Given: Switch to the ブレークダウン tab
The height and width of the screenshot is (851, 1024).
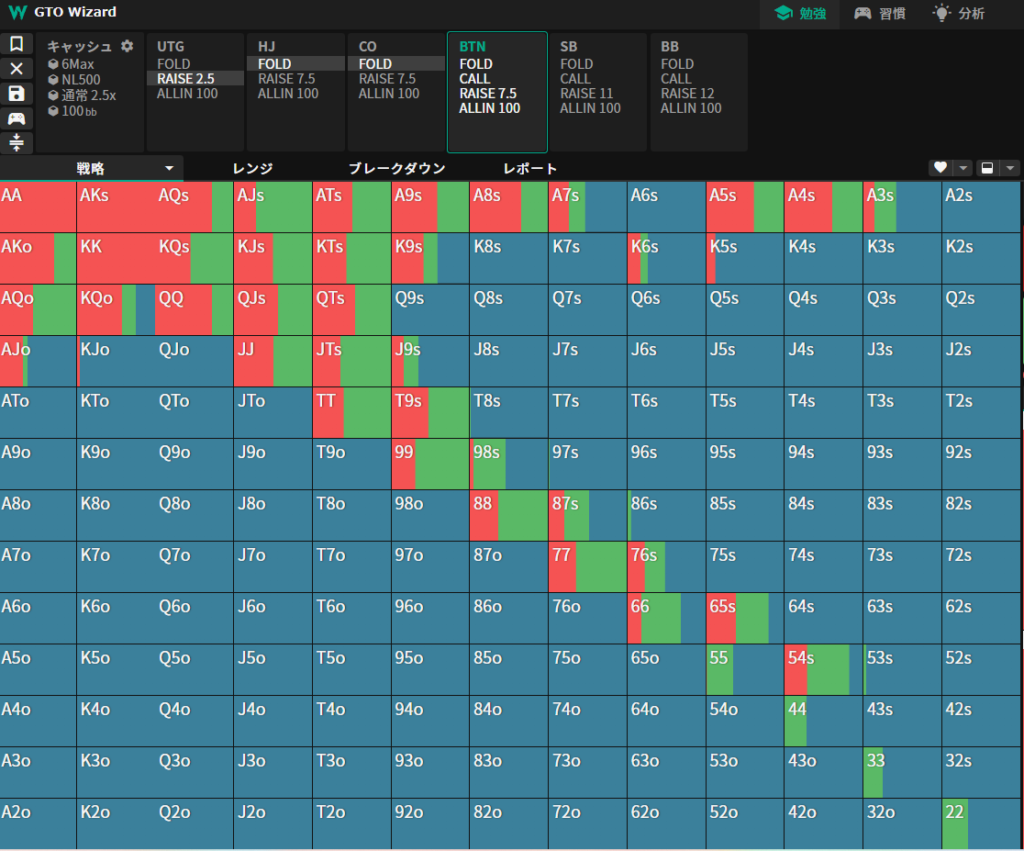Looking at the screenshot, I should tap(396, 169).
